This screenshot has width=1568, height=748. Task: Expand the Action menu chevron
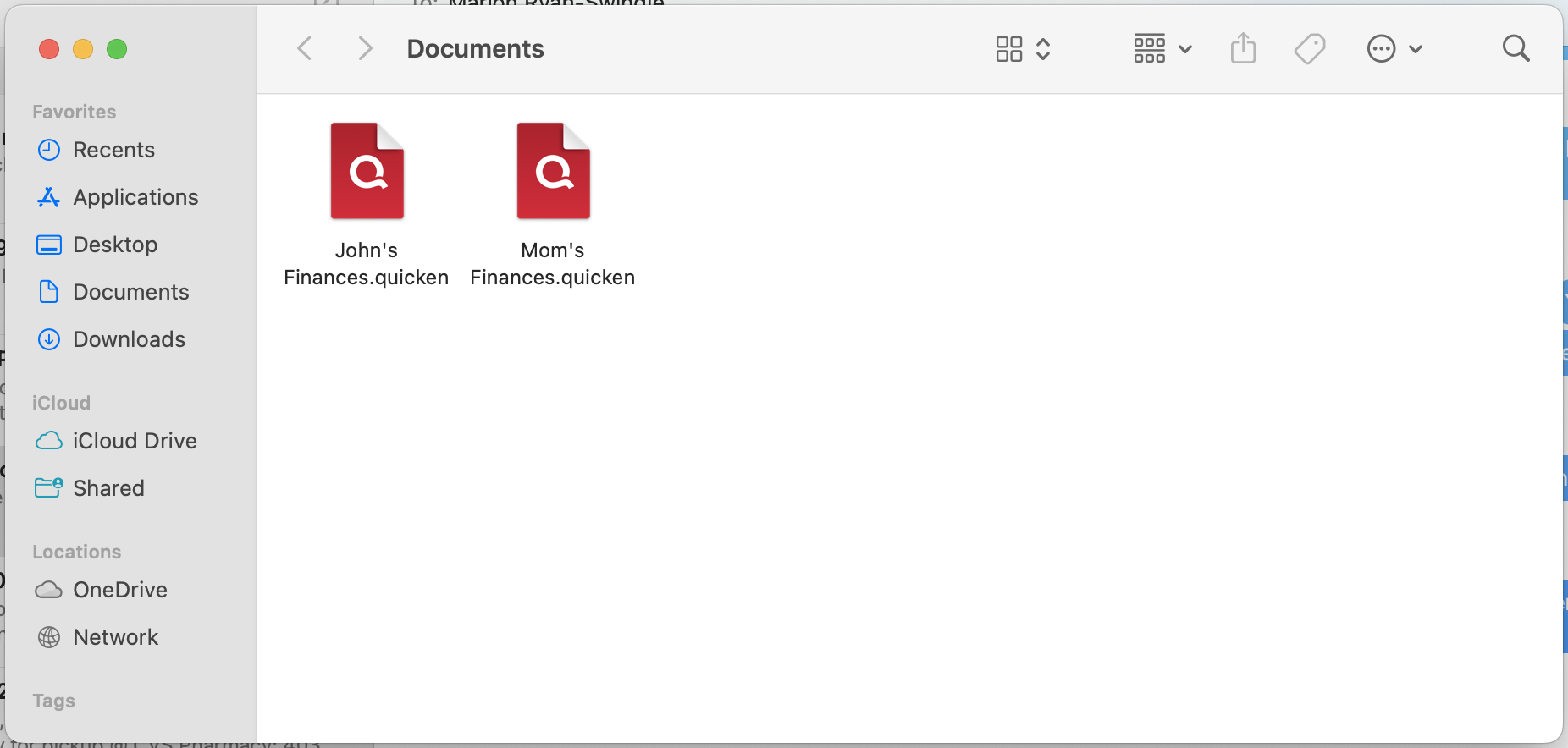[1416, 49]
